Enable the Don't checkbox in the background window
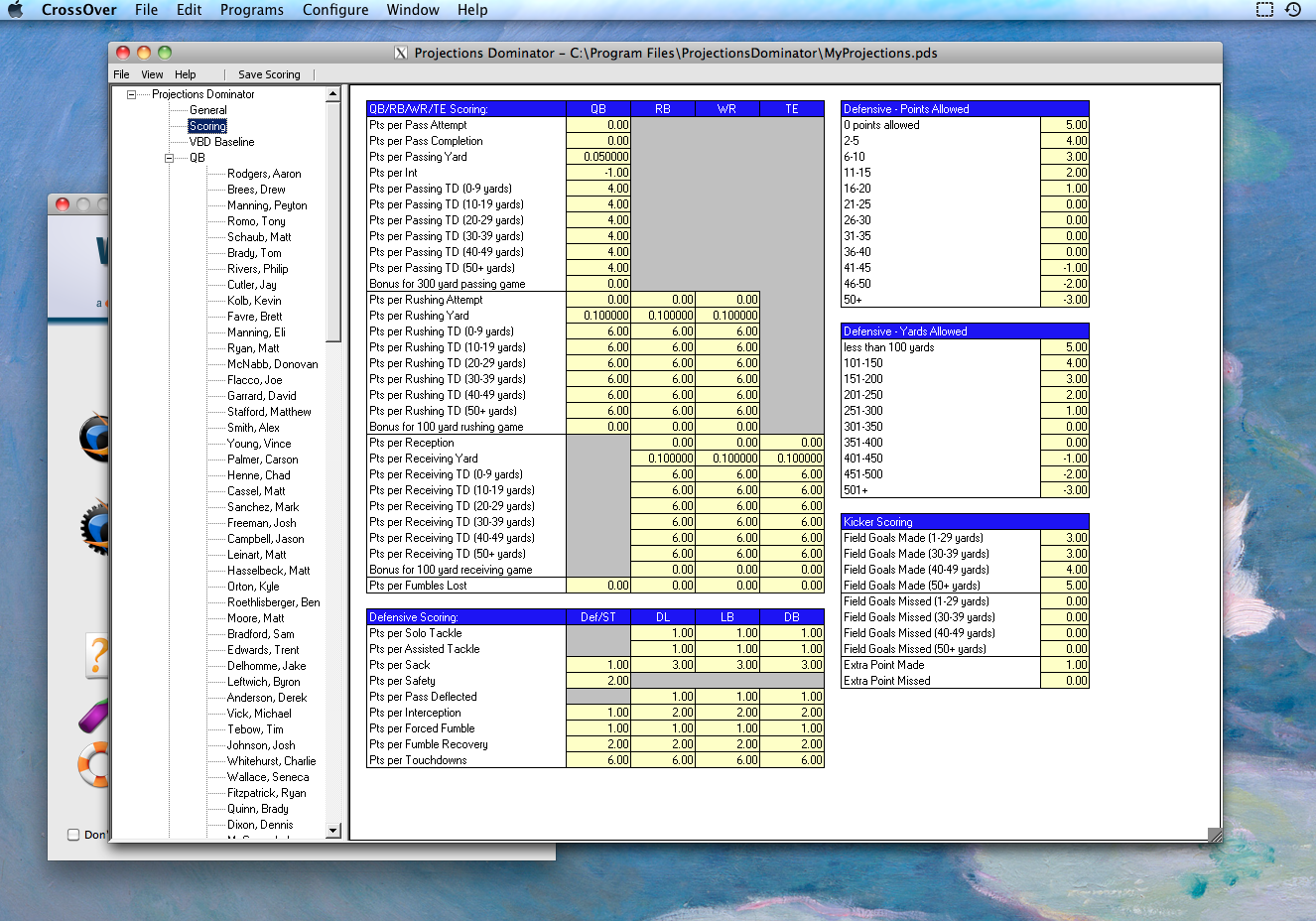The image size is (1316, 921). pos(71,835)
